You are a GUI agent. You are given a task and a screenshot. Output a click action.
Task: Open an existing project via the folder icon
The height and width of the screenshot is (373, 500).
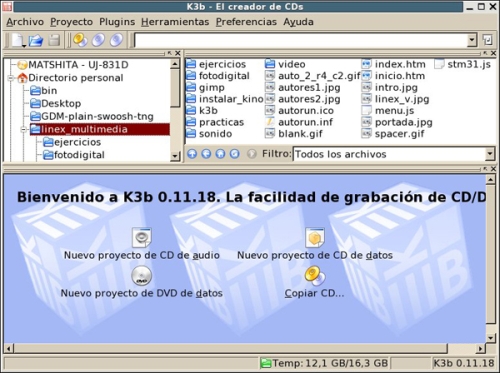[x=36, y=40]
